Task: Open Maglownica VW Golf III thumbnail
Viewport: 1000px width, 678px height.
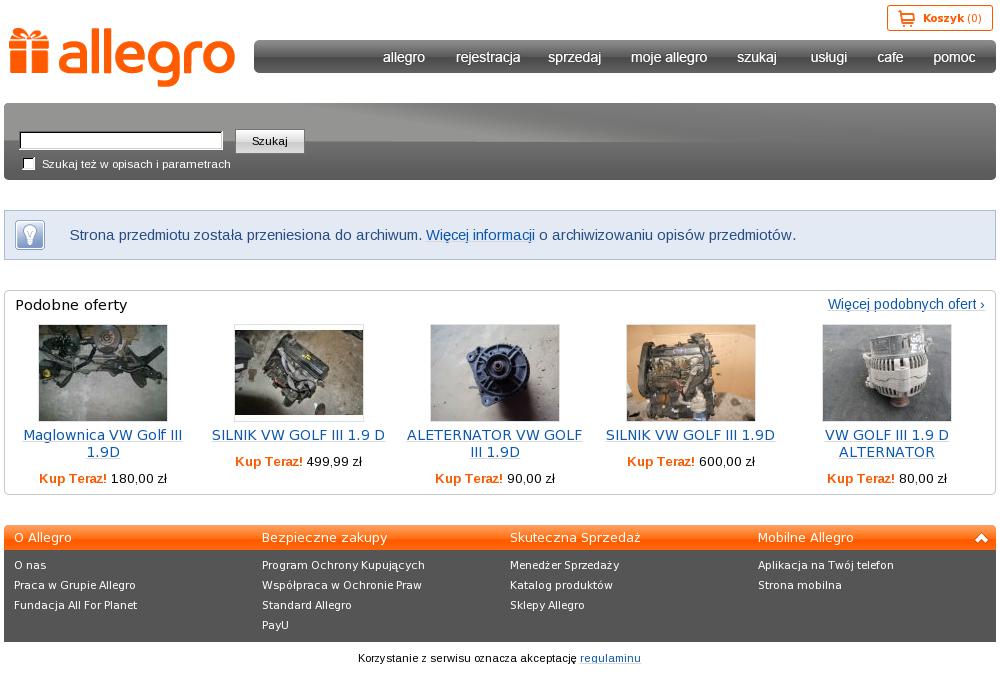Action: 103,372
